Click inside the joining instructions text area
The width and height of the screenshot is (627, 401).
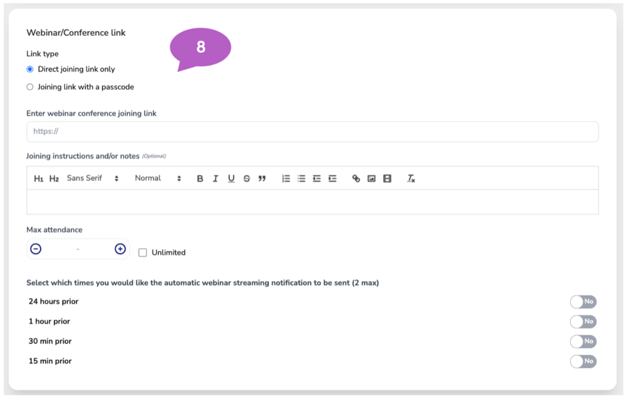pos(312,202)
